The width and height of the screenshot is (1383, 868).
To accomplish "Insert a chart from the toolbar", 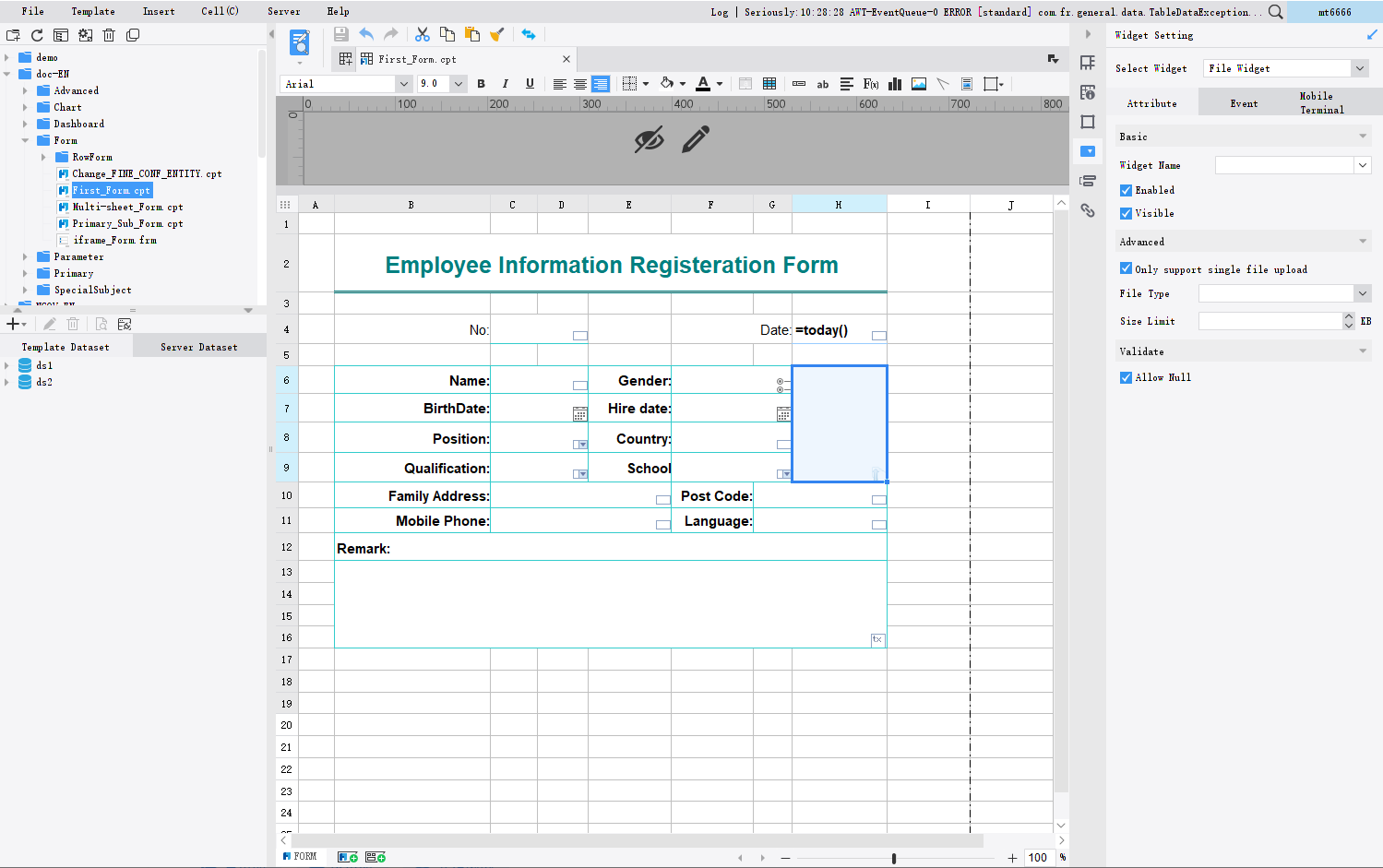I will point(894,84).
